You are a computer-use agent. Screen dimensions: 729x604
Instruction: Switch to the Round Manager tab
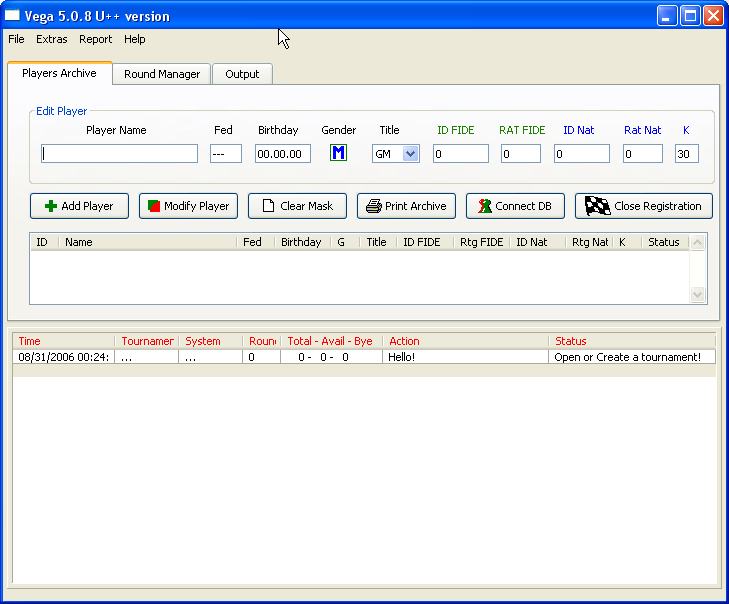[x=162, y=74]
